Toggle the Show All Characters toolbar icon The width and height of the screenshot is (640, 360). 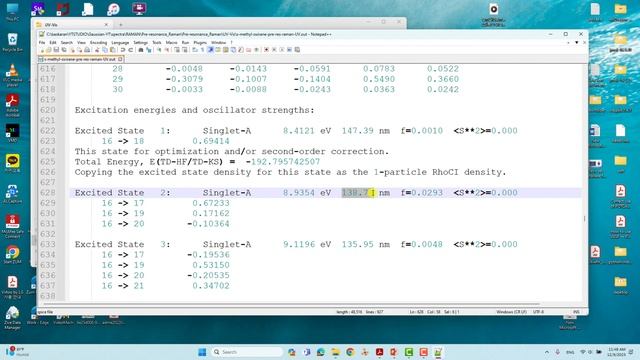click(202, 50)
